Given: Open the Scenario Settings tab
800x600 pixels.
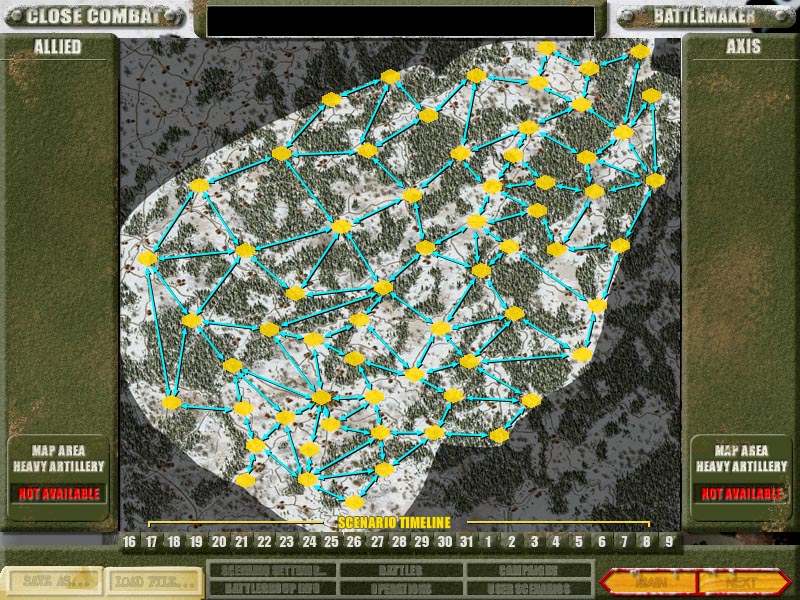Looking at the screenshot, I should pos(272,570).
